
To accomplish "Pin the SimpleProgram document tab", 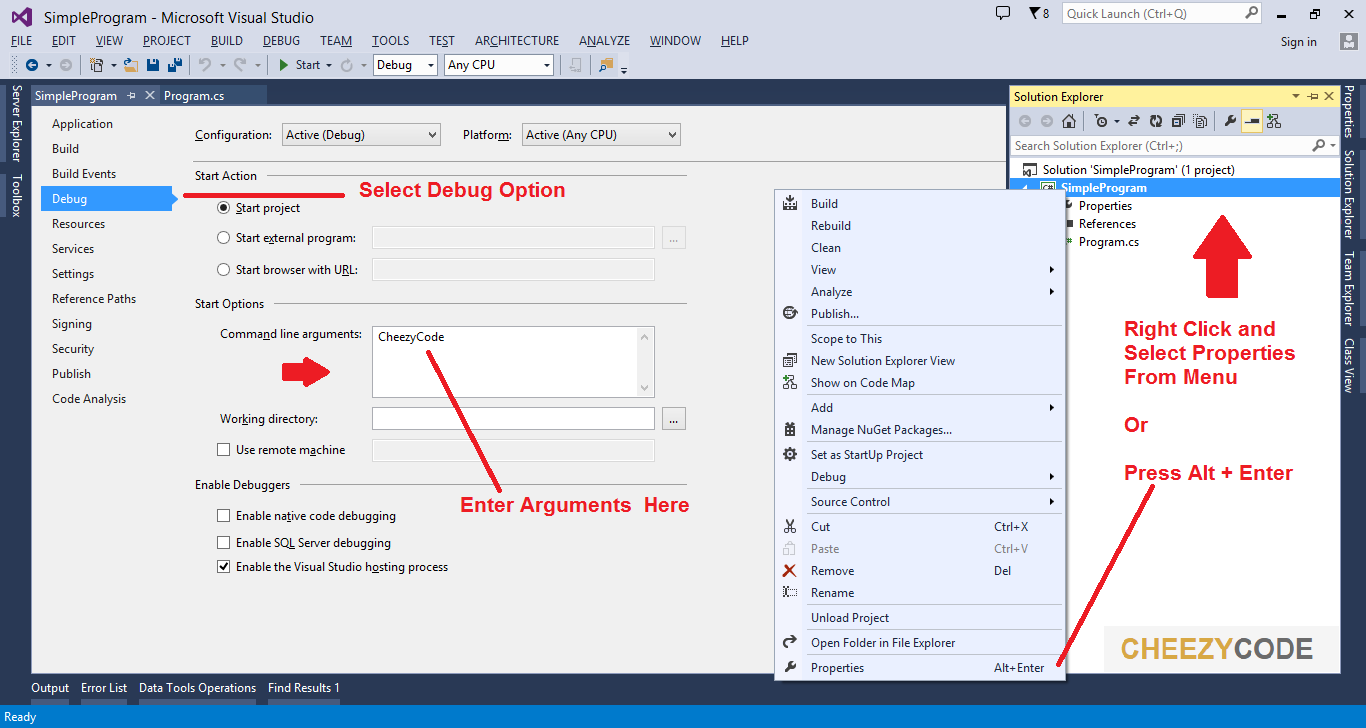I will click(131, 96).
